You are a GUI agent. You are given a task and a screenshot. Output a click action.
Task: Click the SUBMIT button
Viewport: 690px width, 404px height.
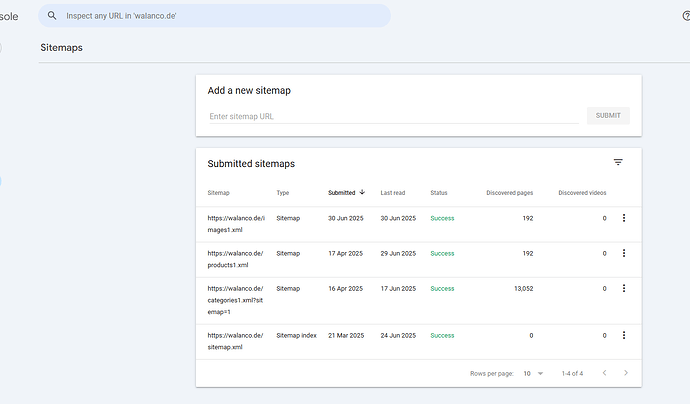click(x=608, y=115)
